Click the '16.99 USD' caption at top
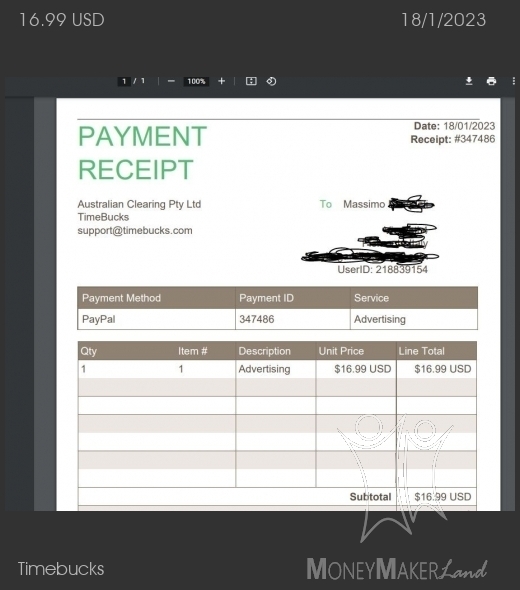The height and width of the screenshot is (590, 520). tap(62, 20)
